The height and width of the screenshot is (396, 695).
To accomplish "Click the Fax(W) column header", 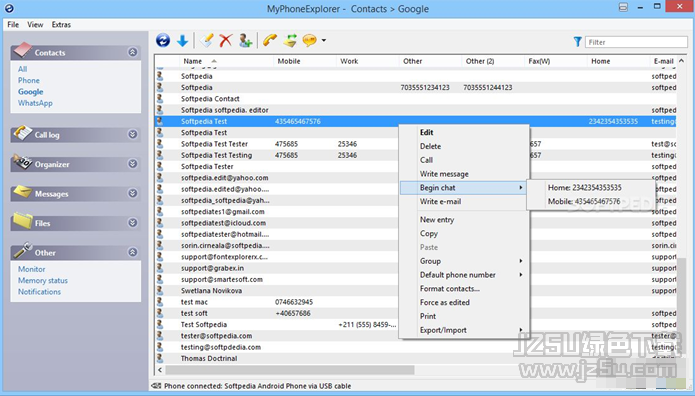I will [x=556, y=61].
